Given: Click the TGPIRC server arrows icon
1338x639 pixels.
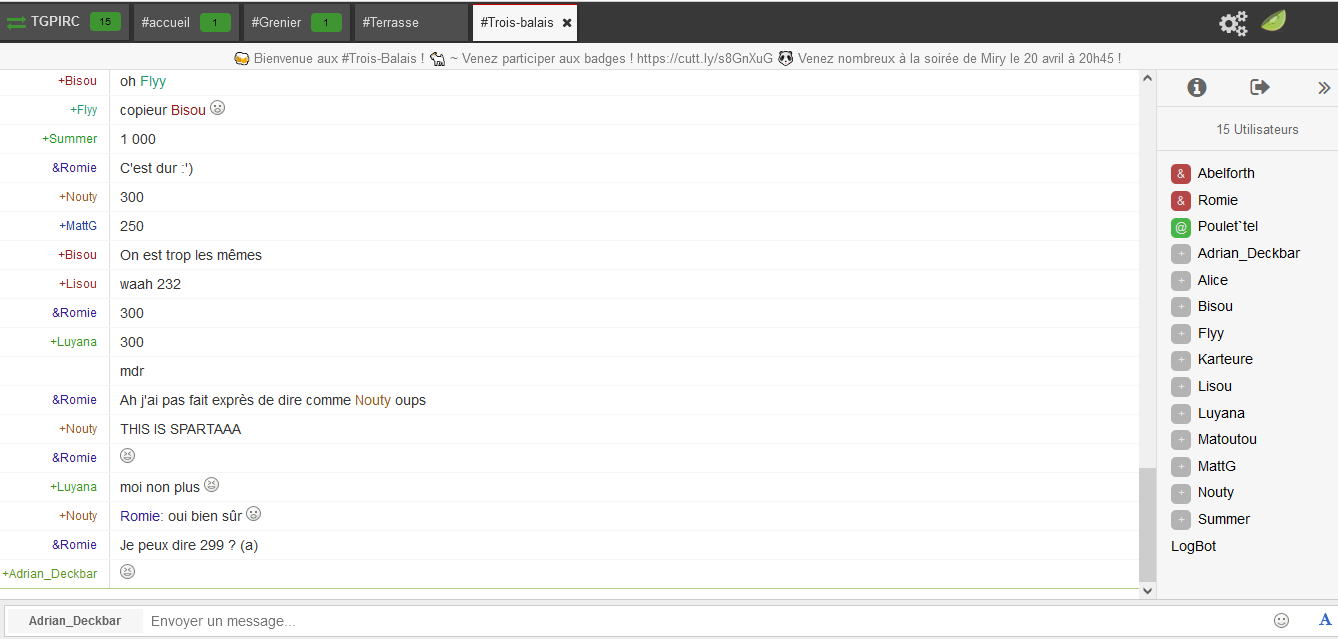Looking at the screenshot, I should 16,22.
